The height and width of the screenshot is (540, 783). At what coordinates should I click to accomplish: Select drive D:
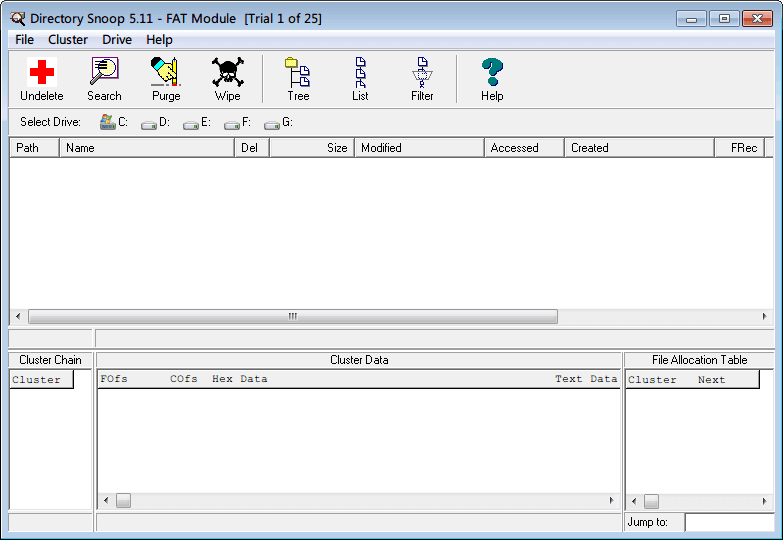coord(155,122)
